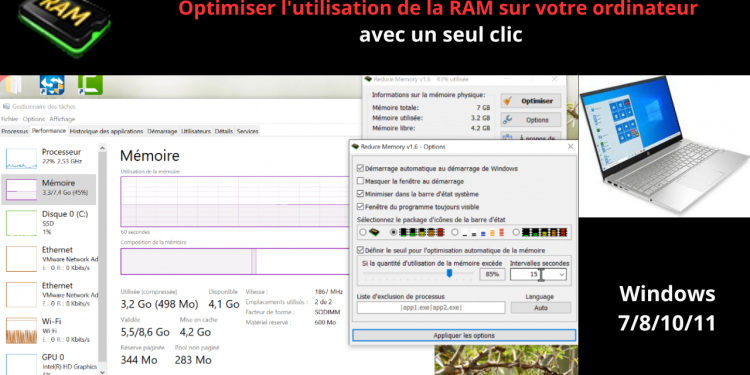Click the "2 de 2" slots value
This screenshot has width=750, height=375.
point(323,302)
